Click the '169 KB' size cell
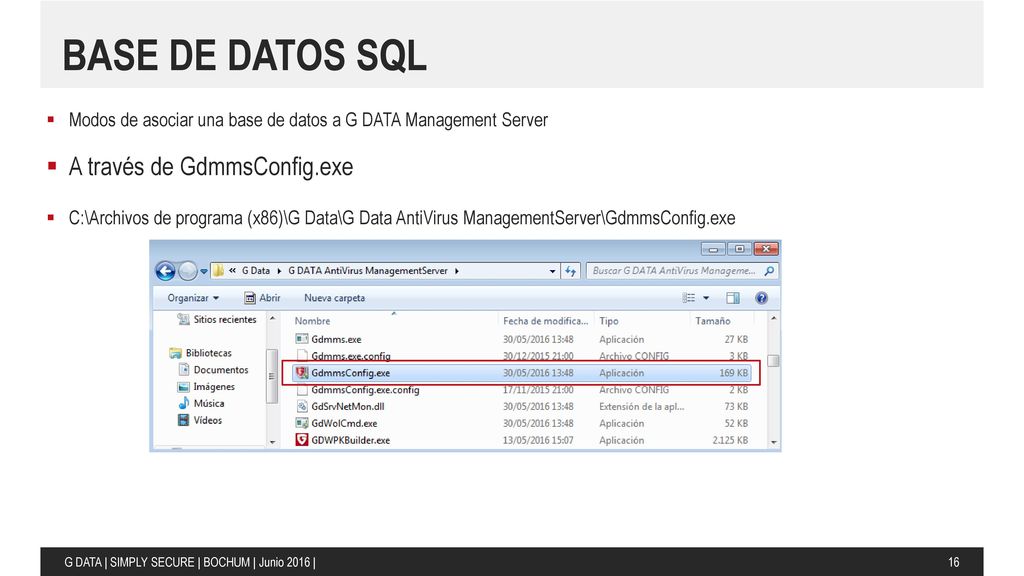Viewport: 1024px width, 576px height. [733, 373]
